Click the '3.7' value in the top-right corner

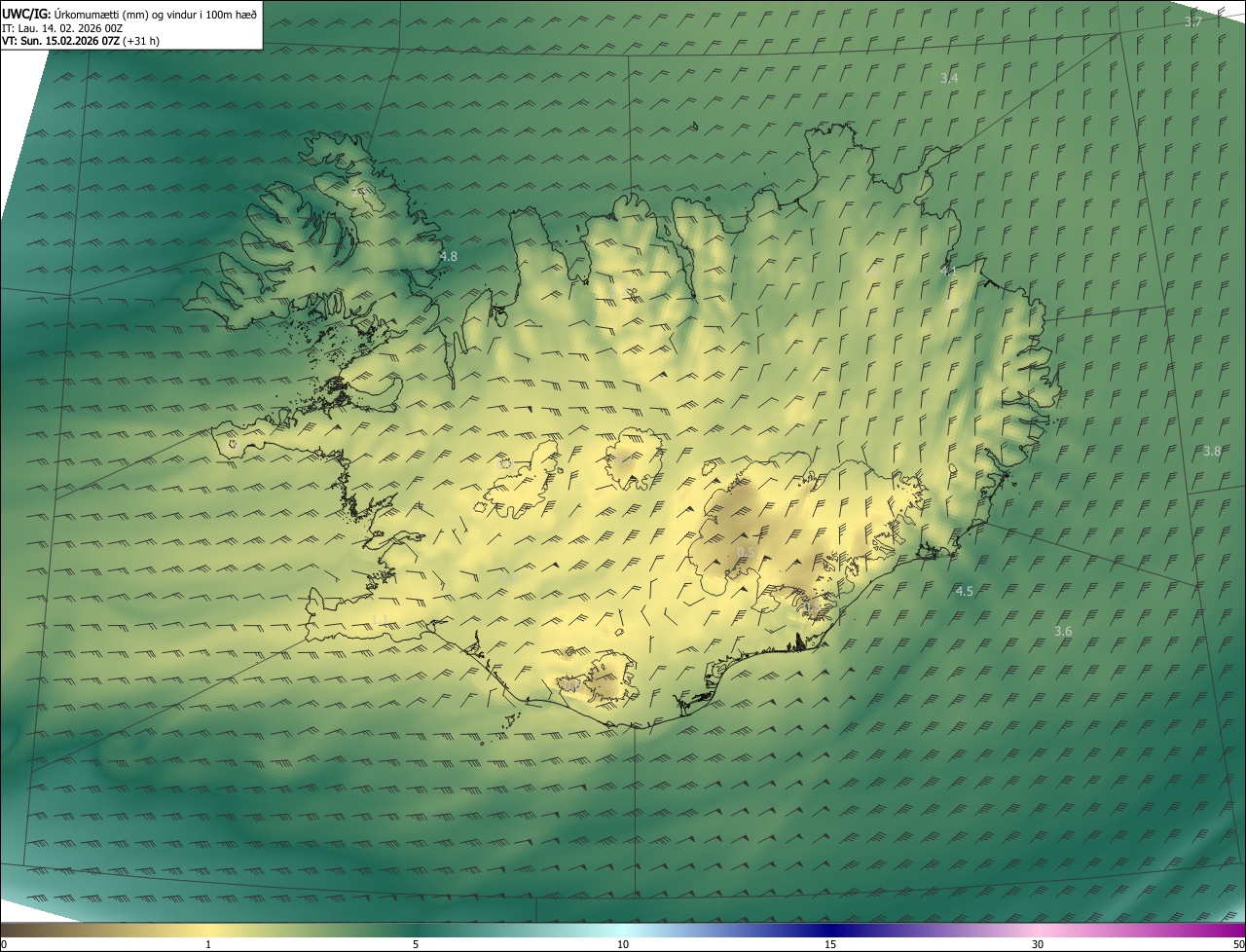tap(1192, 21)
